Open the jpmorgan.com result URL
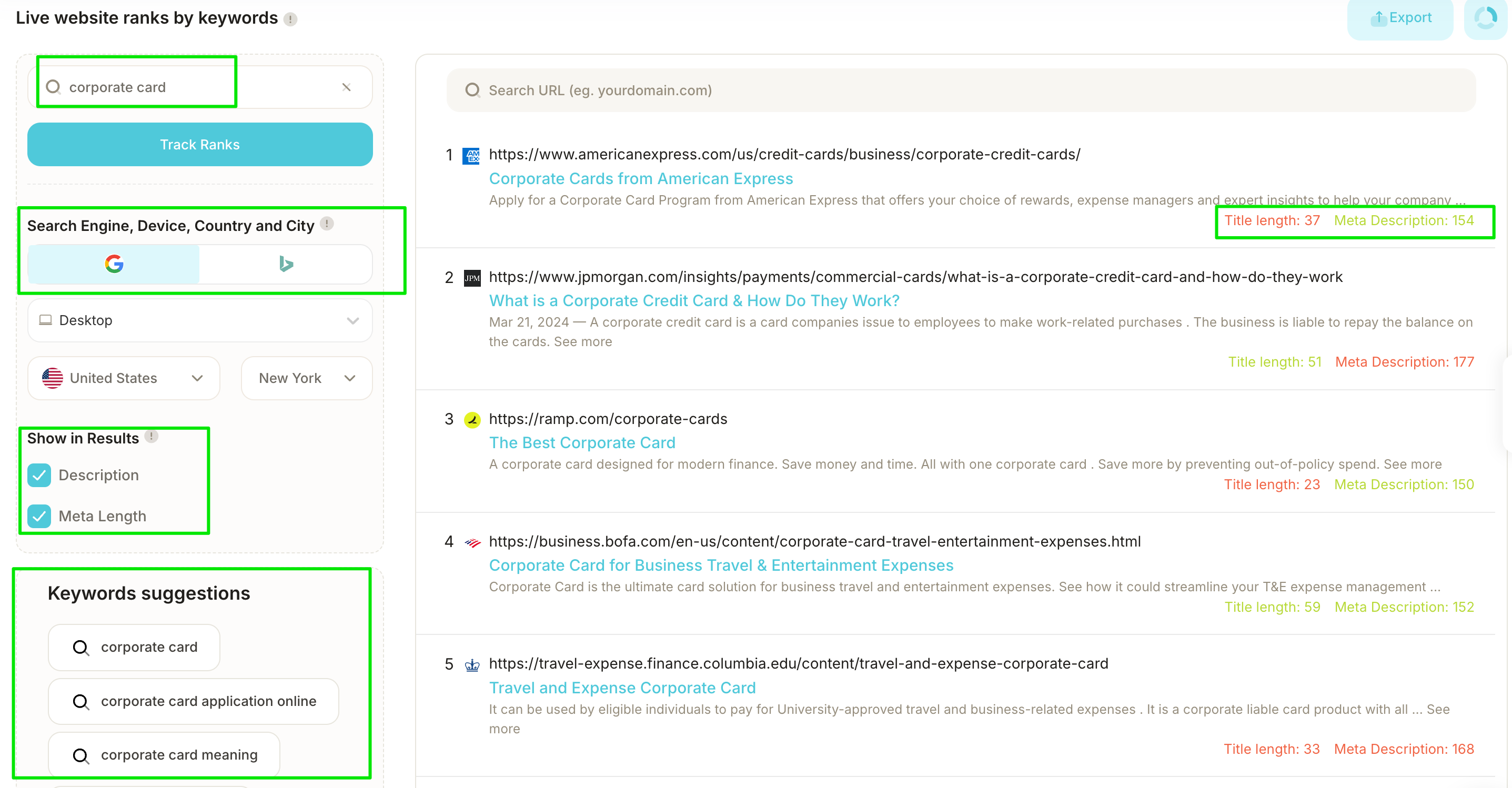Image resolution: width=1512 pixels, height=788 pixels. point(915,277)
